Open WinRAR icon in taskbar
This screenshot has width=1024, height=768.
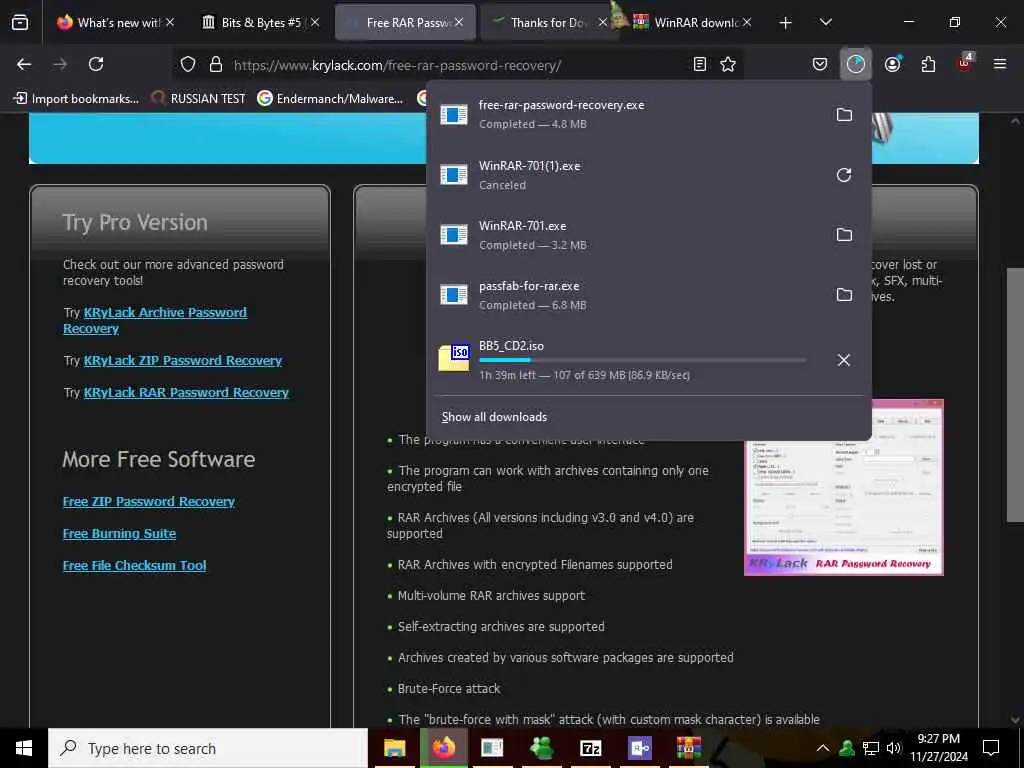tap(688, 748)
